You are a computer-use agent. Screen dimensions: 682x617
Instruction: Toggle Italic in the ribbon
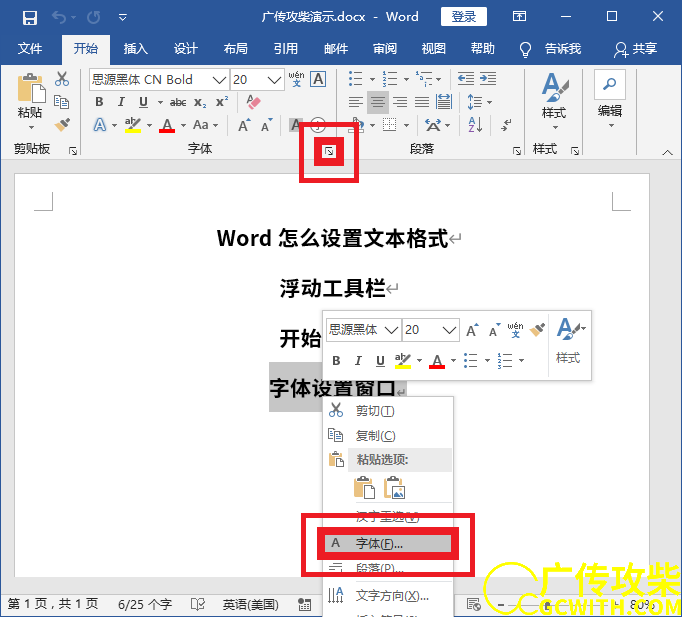[121, 102]
